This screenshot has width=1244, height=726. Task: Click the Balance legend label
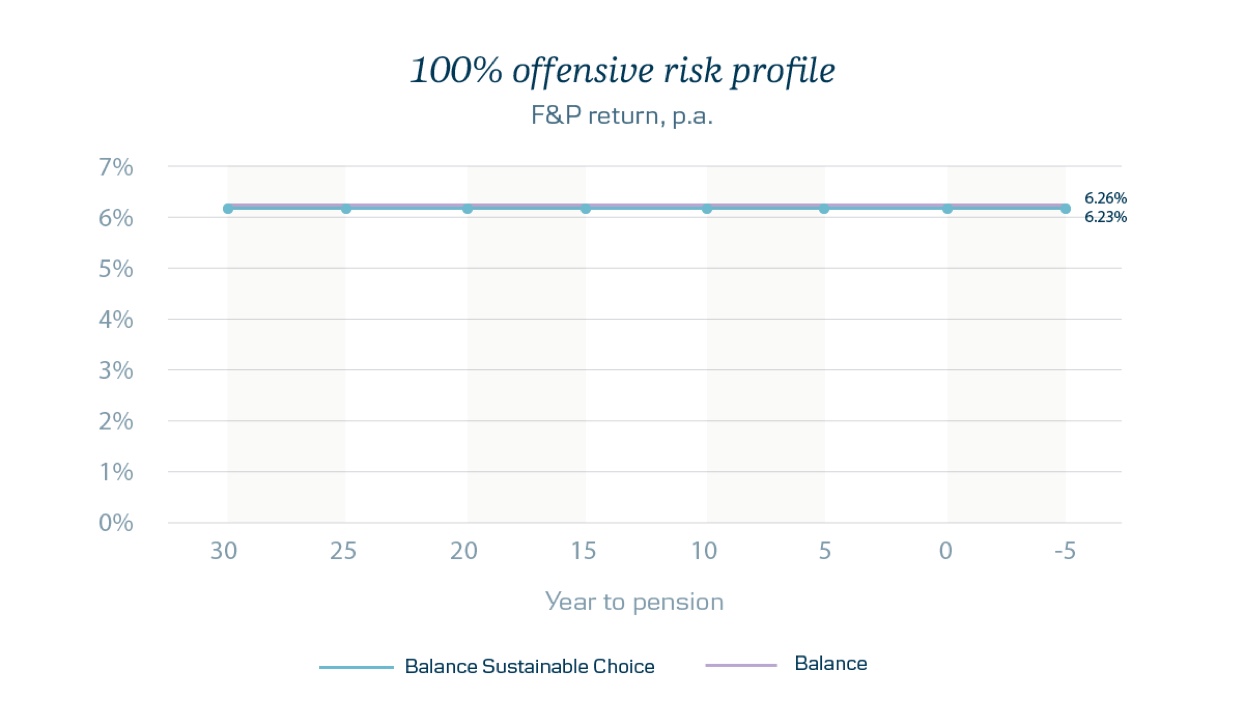[x=830, y=663]
